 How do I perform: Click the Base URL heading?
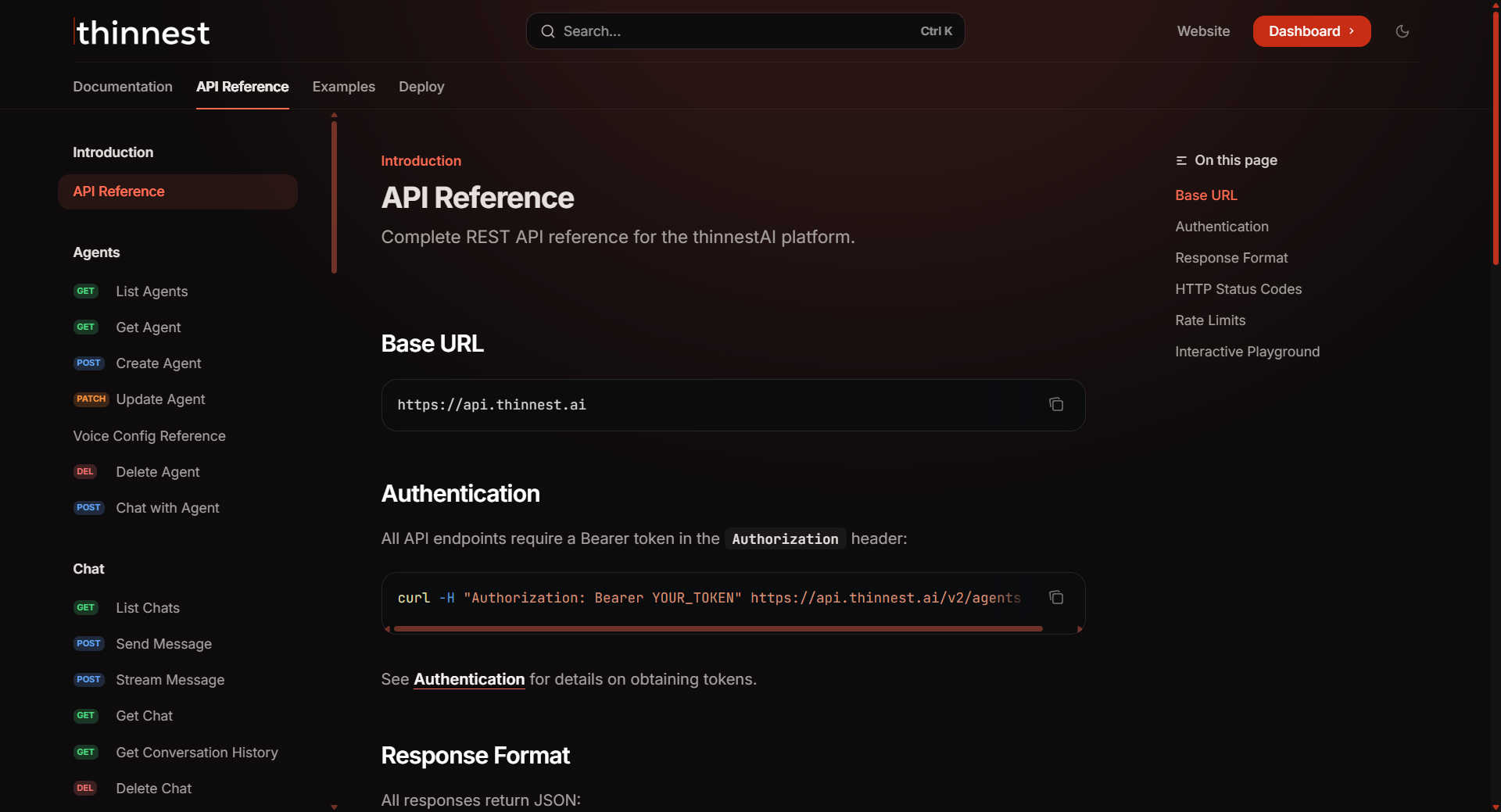[432, 343]
